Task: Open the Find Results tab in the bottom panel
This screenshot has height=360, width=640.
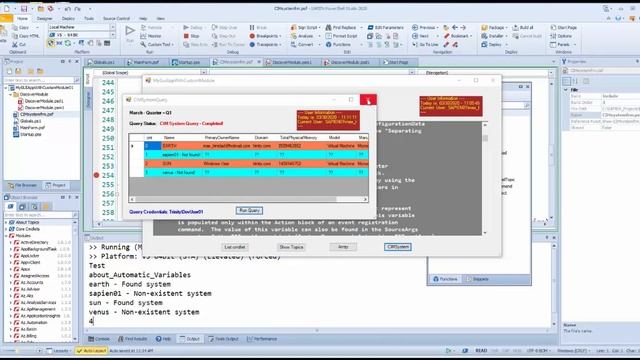Action: [x=133, y=339]
